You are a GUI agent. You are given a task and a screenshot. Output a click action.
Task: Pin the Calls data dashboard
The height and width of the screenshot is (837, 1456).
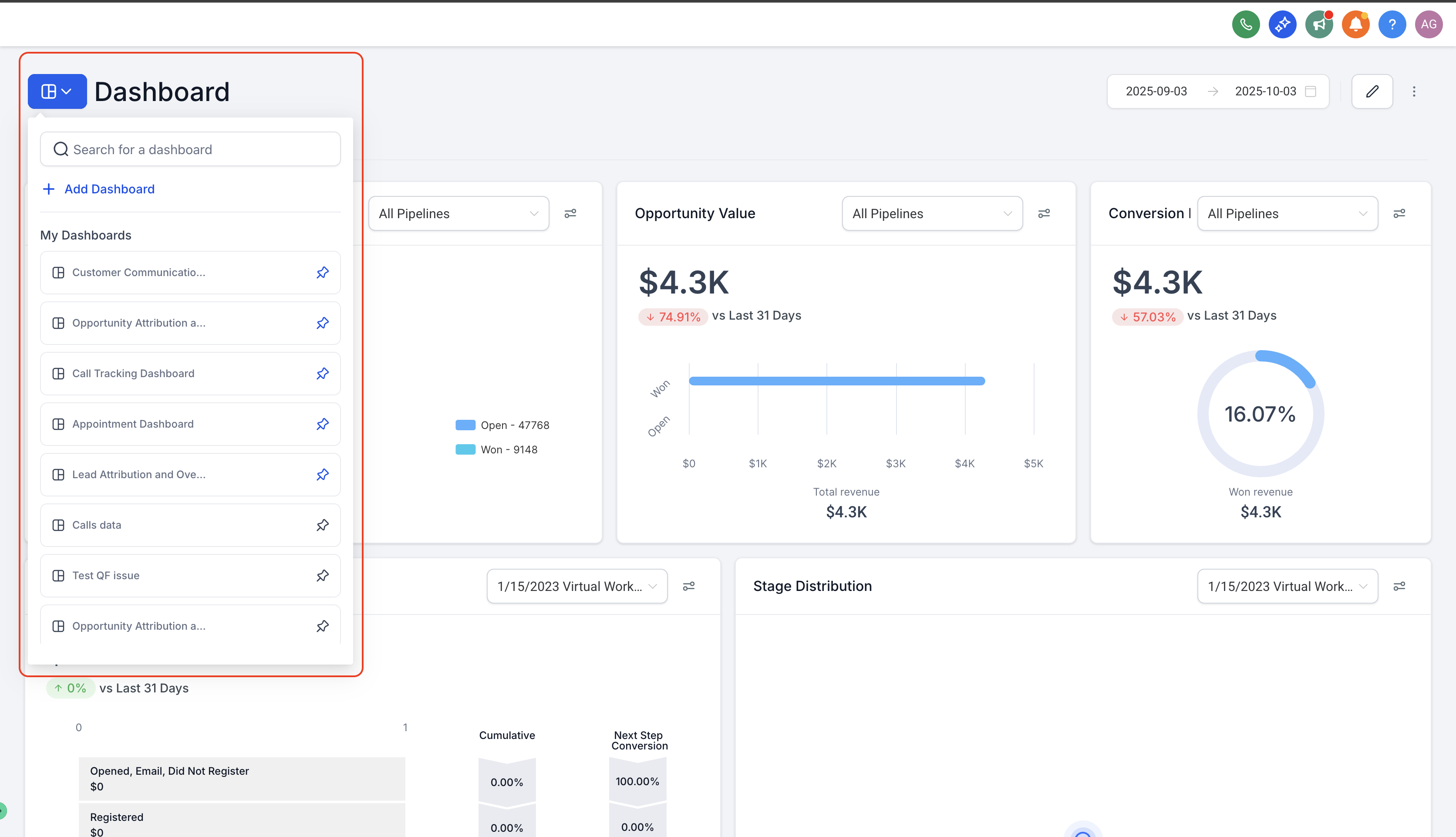(x=322, y=525)
